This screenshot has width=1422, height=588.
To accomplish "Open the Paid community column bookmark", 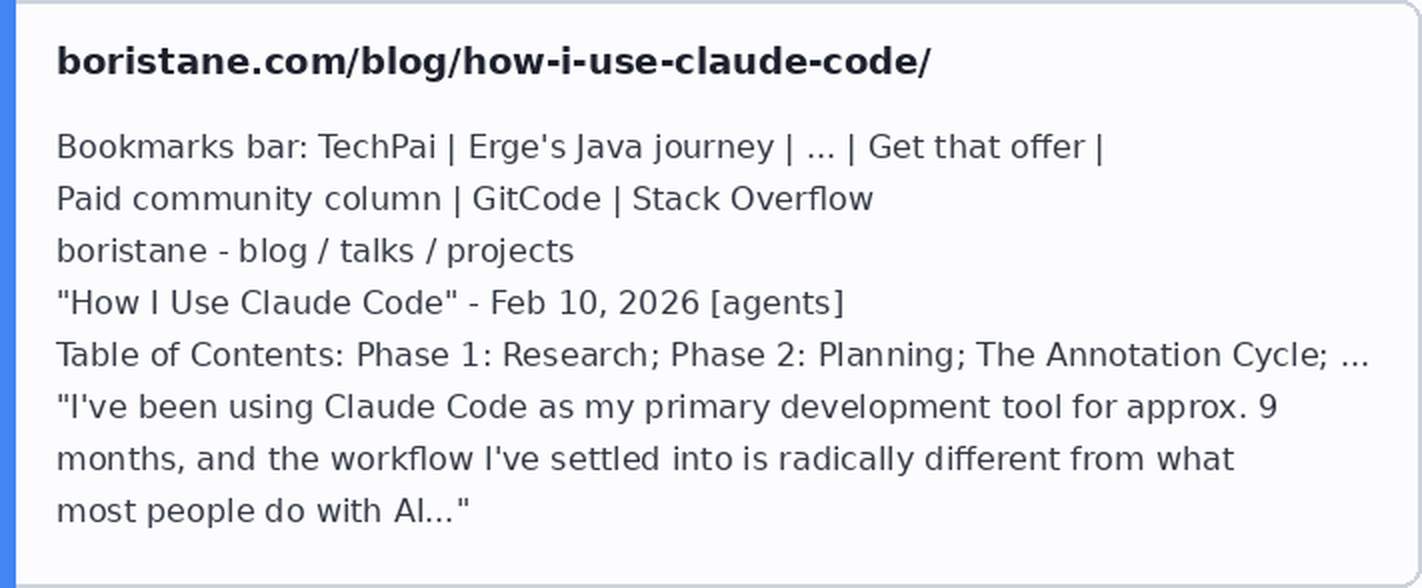I will (x=248, y=199).
